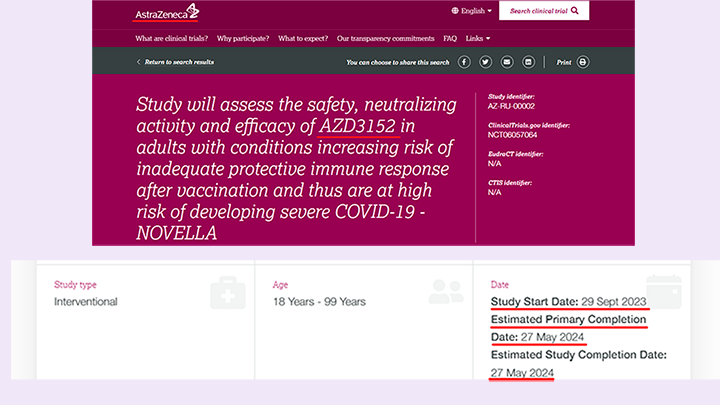Click the globe language icon
Image resolution: width=720 pixels, height=405 pixels.
(455, 11)
